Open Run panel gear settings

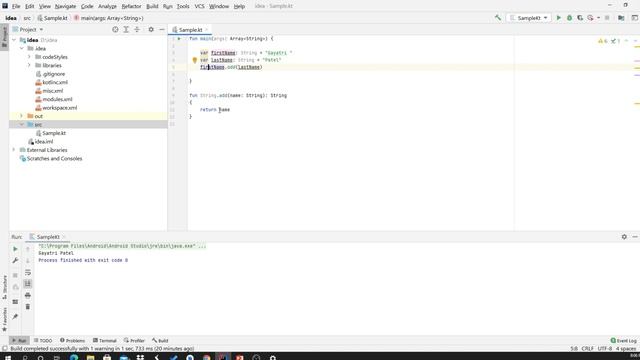point(624,237)
